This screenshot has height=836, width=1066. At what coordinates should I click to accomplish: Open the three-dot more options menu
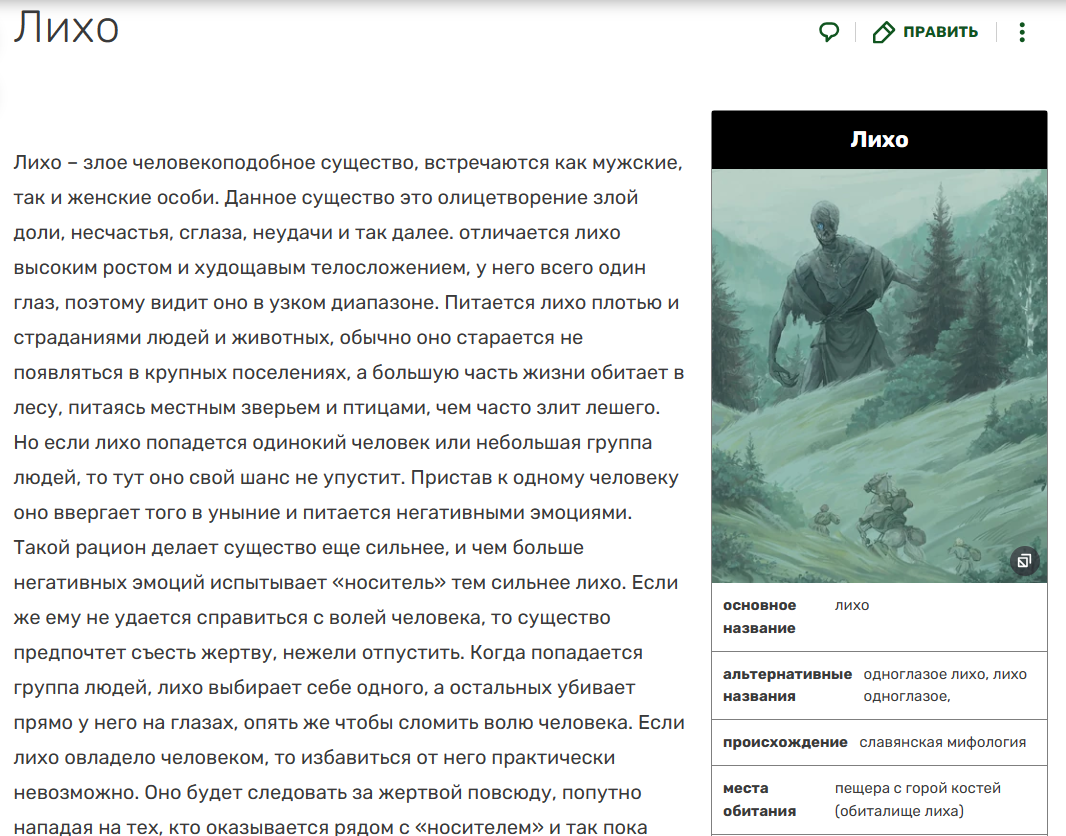[x=1022, y=32]
